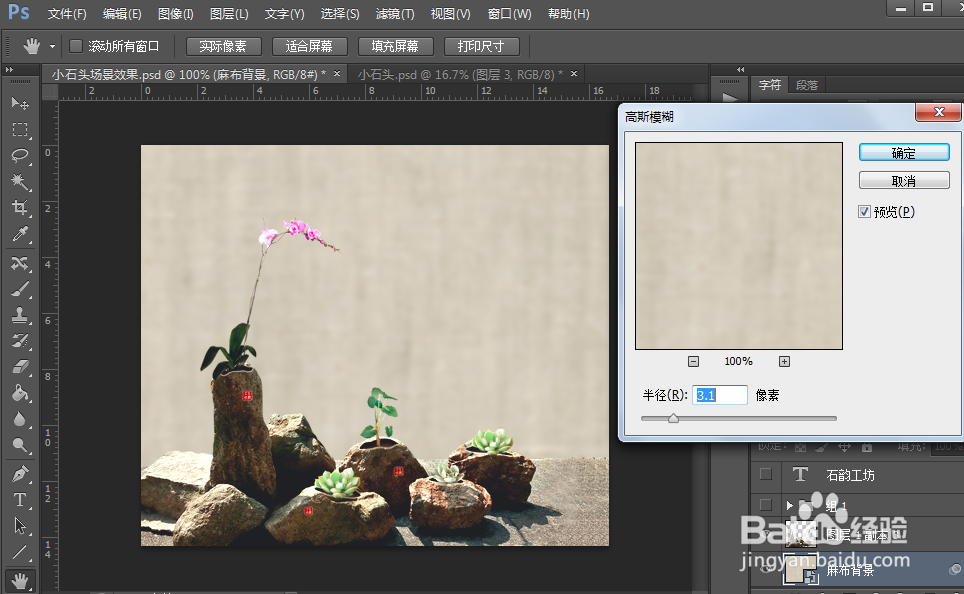Select the Rectangular Marquee tool

[x=20, y=130]
